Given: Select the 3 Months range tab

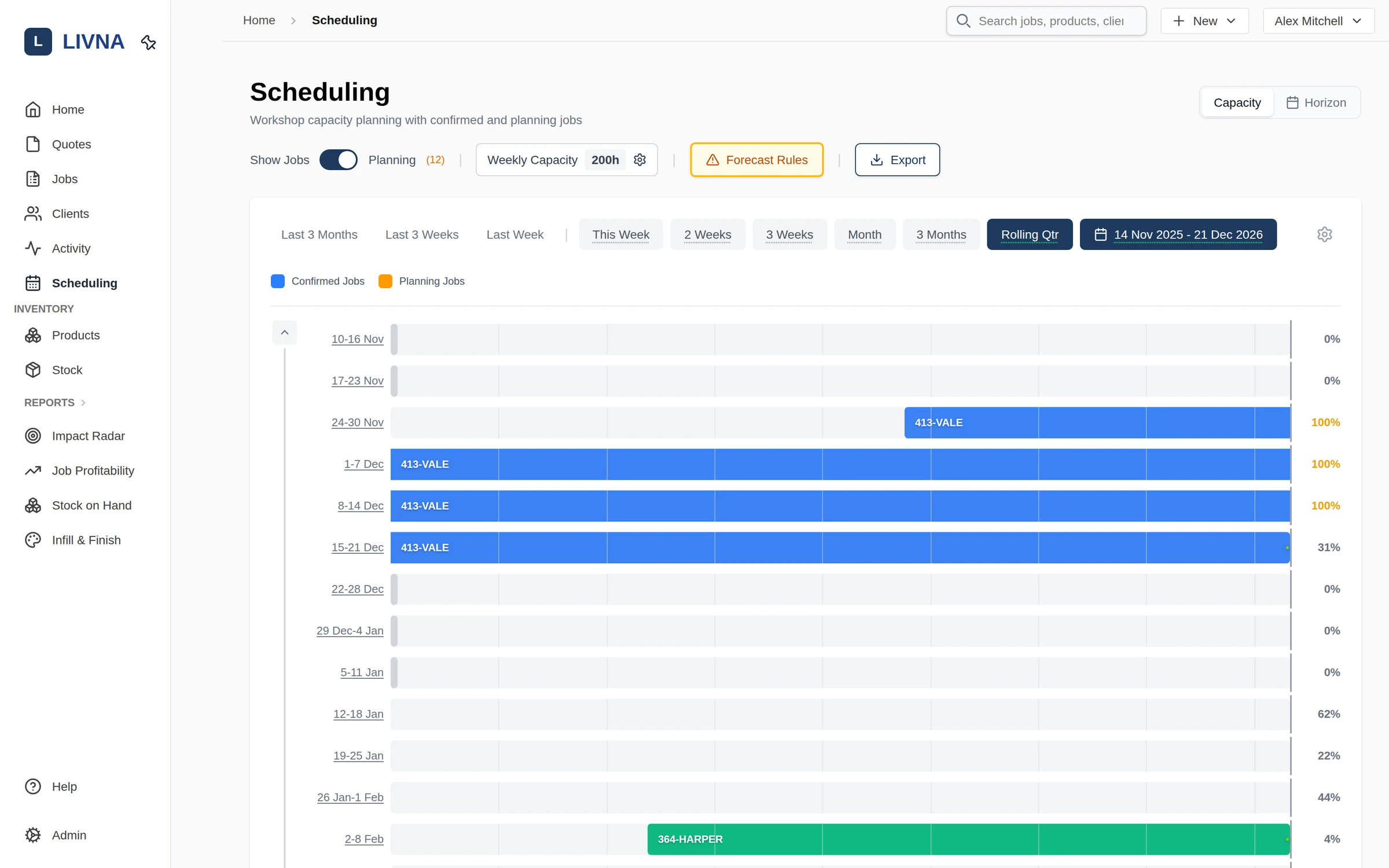Looking at the screenshot, I should [x=941, y=234].
